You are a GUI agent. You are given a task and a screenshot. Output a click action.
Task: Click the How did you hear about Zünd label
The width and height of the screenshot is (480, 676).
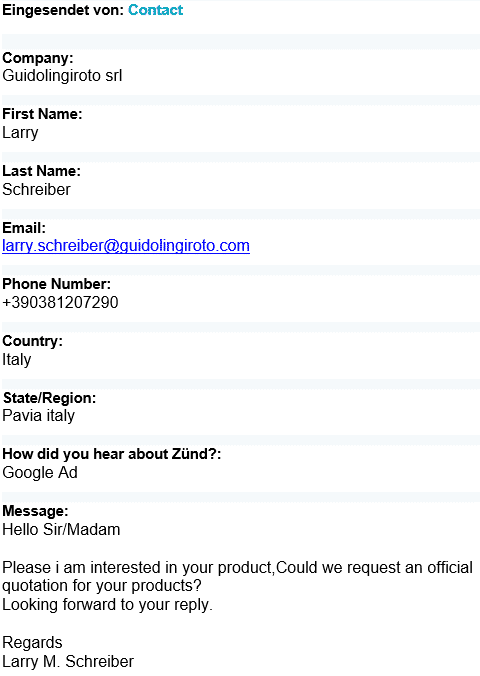112,454
